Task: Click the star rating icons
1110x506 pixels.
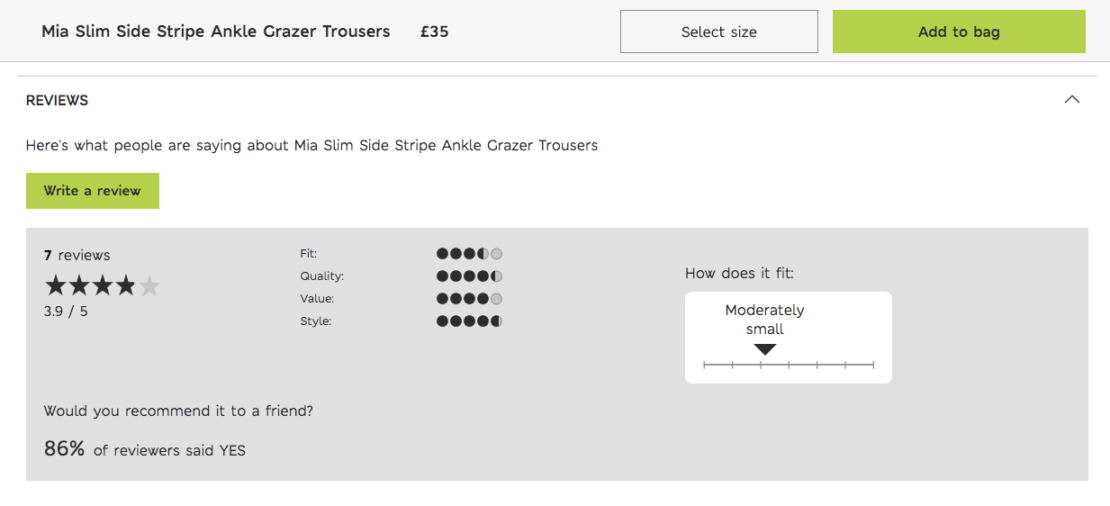Action: [103, 287]
